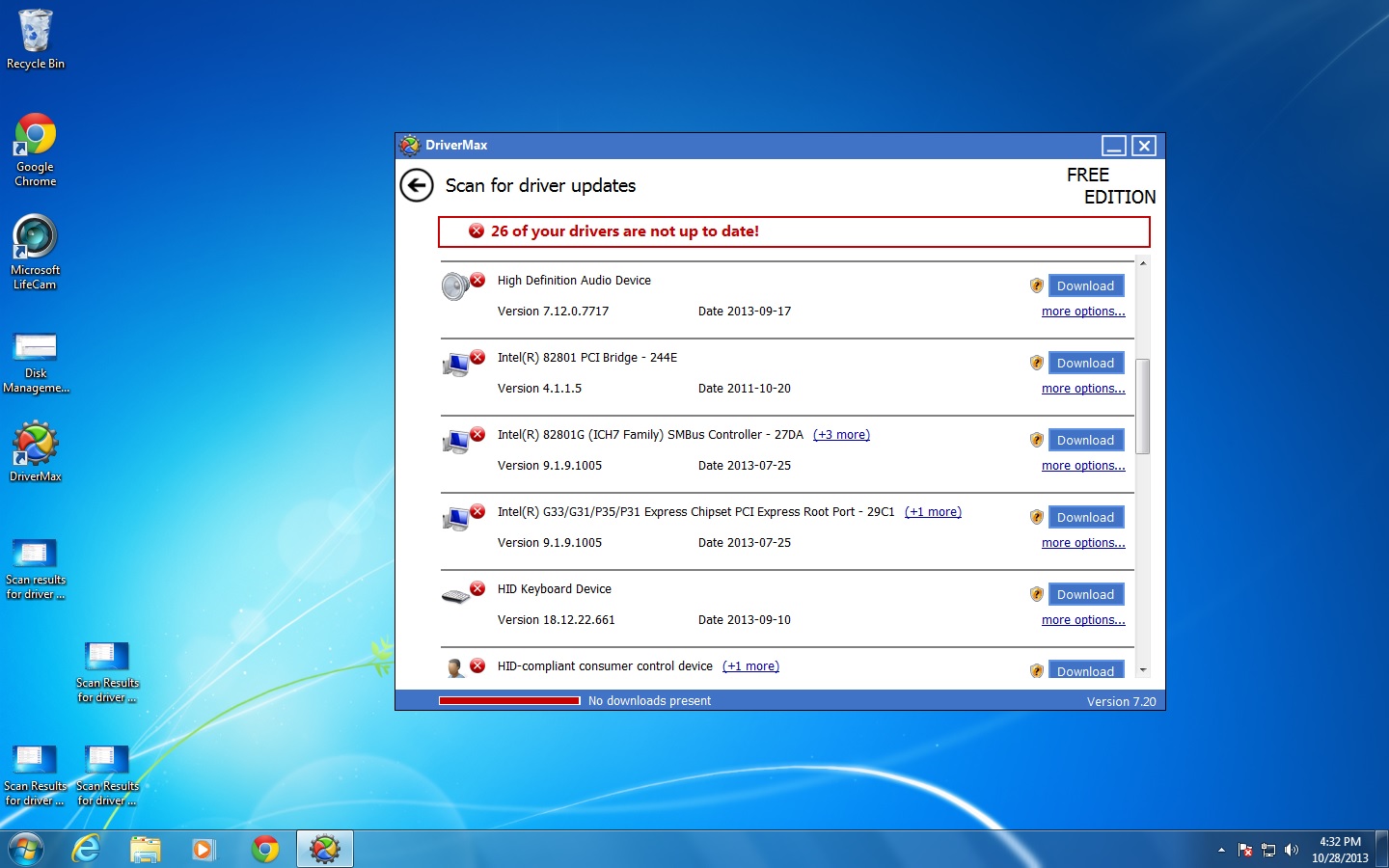Download SMBus Controller 27DA driver

tap(1086, 440)
